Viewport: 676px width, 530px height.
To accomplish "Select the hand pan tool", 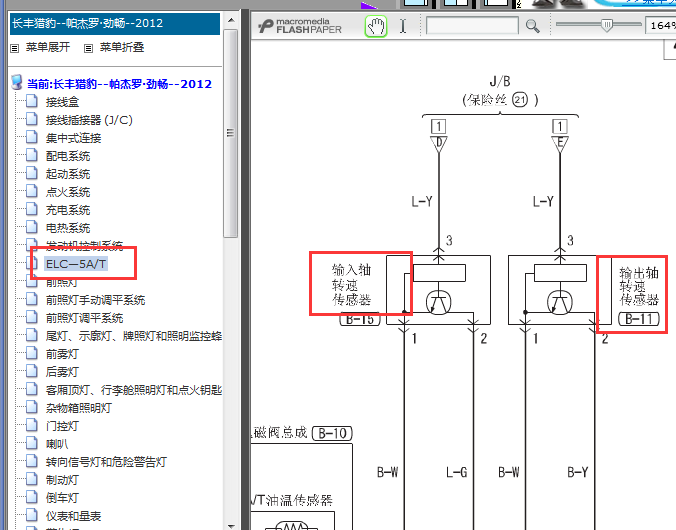I will tap(376, 26).
